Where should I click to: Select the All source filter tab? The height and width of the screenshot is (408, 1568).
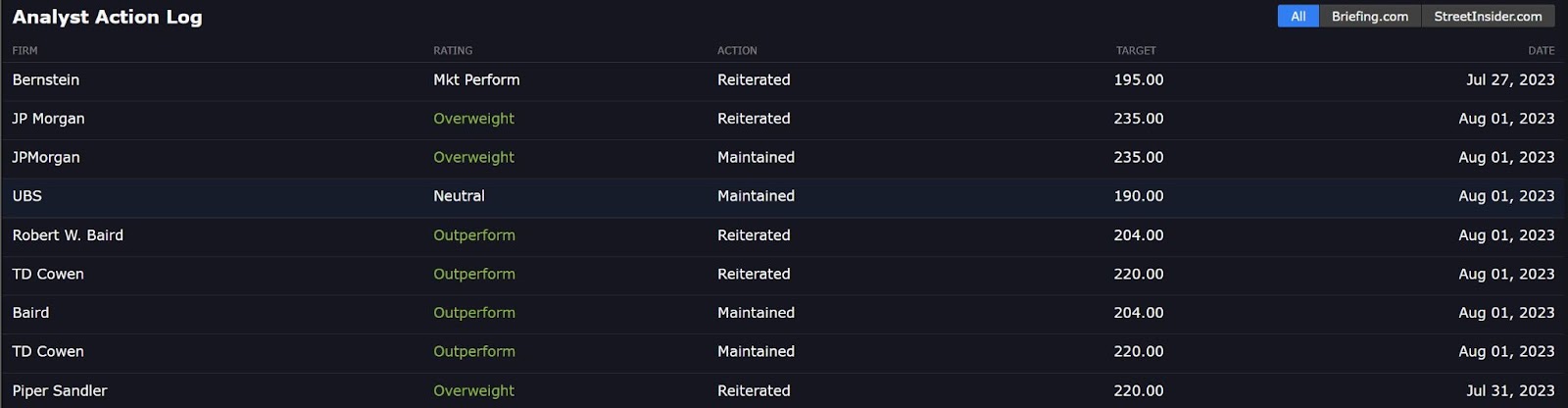pyautogui.click(x=1298, y=17)
